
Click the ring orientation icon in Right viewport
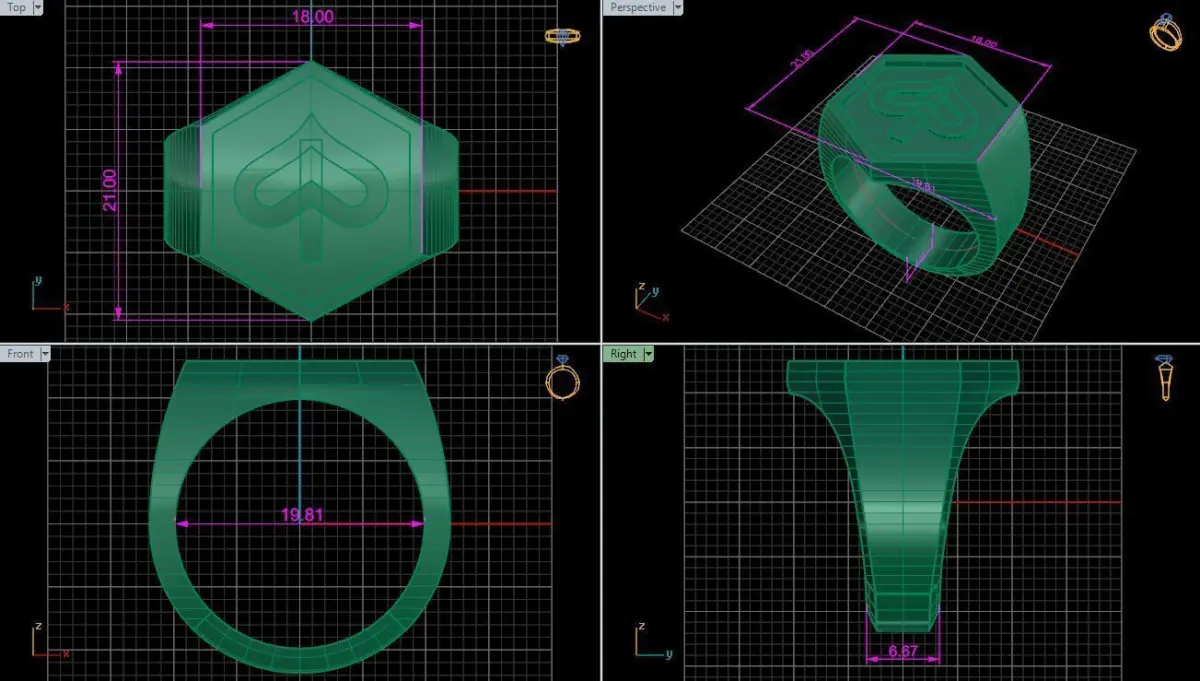pos(1165,379)
